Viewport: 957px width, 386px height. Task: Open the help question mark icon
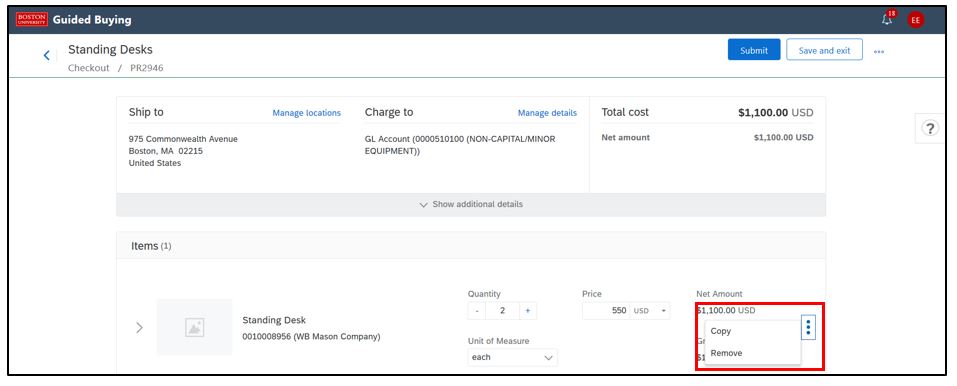pyautogui.click(x=930, y=128)
